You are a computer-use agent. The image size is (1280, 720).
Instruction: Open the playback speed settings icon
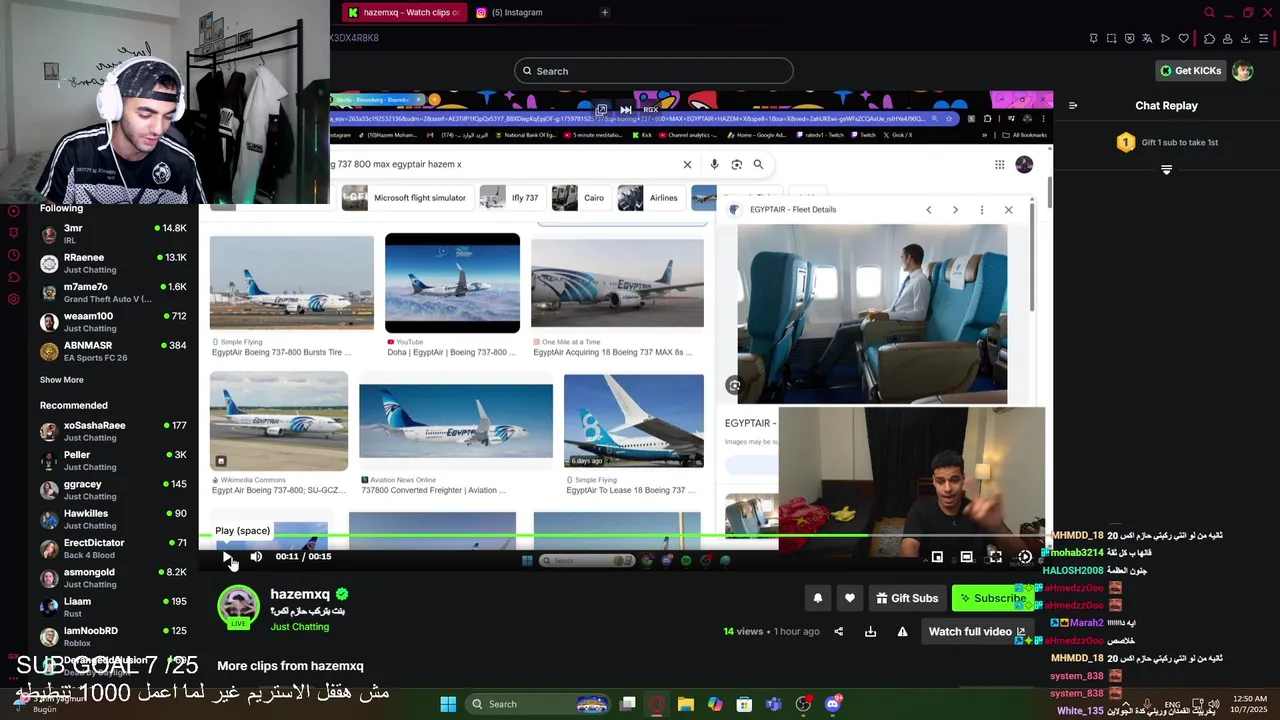[x=1025, y=557]
